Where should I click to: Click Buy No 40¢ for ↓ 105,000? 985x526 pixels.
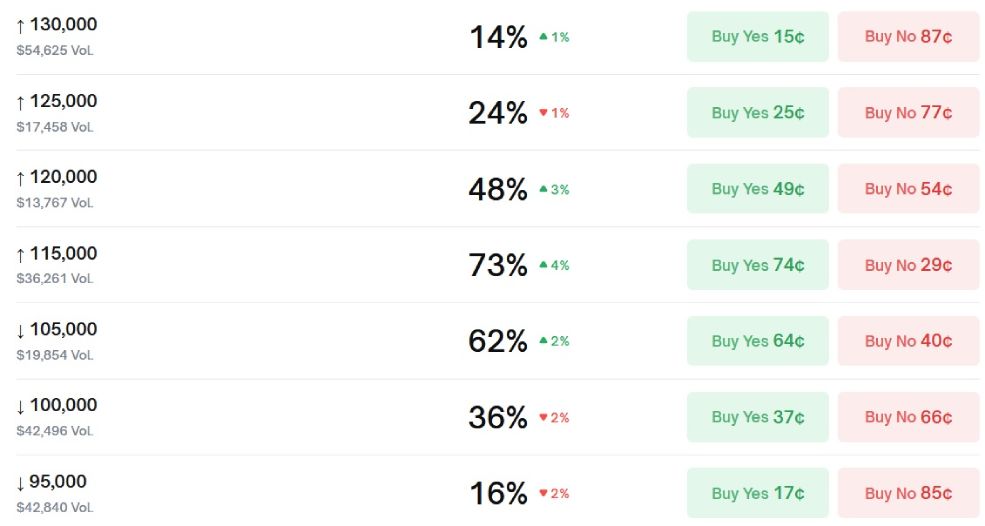tap(908, 341)
